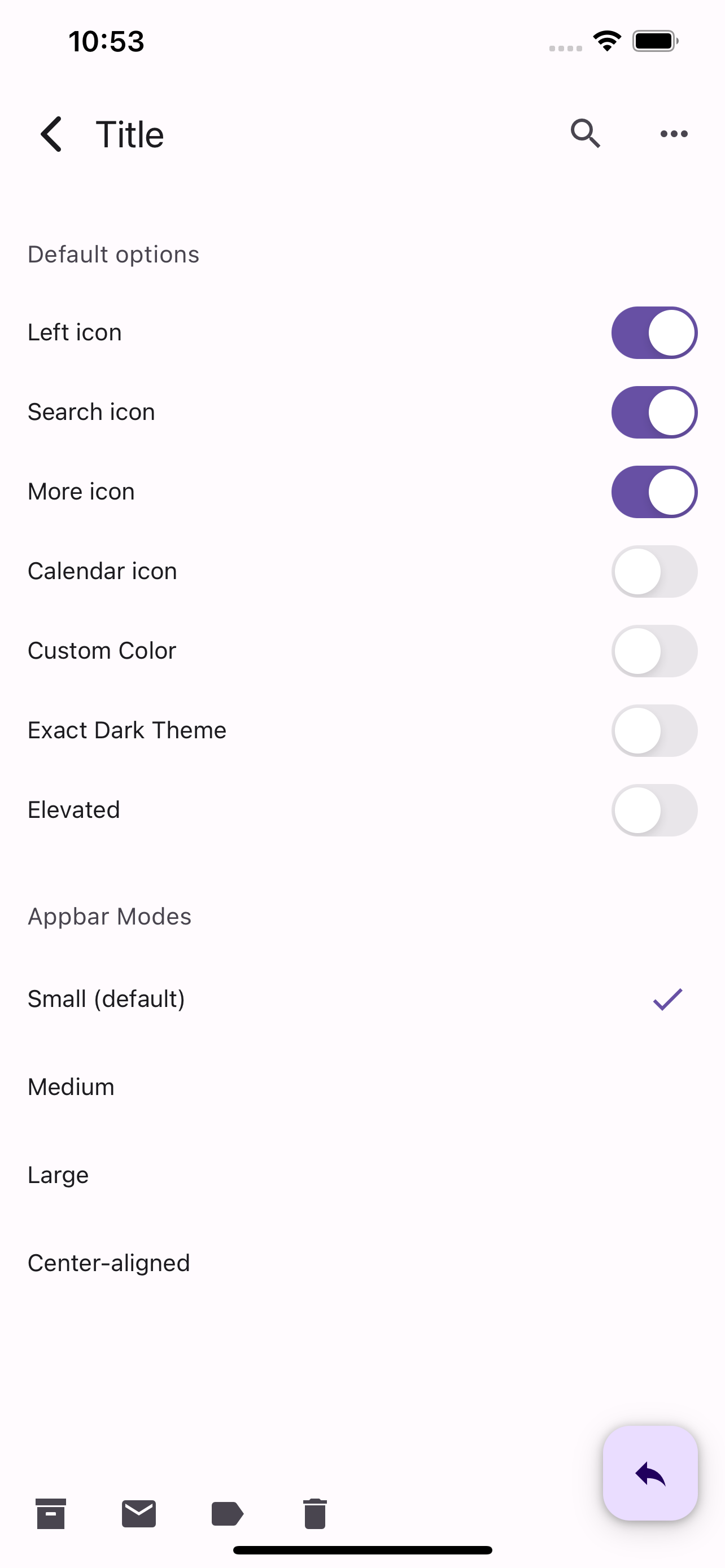The image size is (725, 1568).
Task: Enable Exact Dark Theme switch
Action: (x=654, y=730)
